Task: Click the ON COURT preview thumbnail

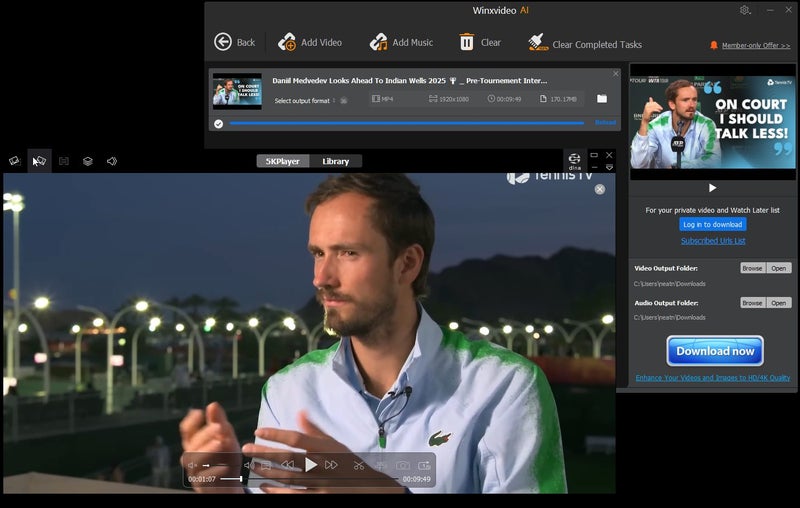Action: 713,122
